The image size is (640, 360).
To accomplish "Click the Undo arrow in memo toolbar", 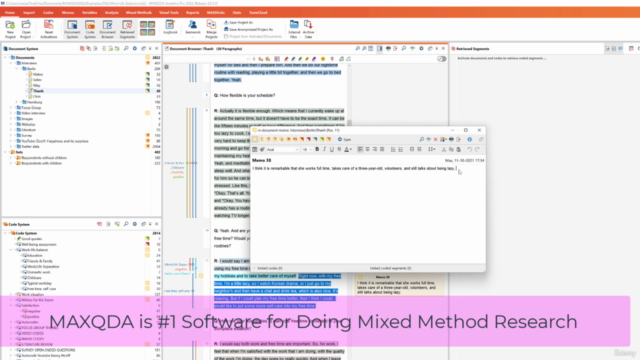I will pyautogui.click(x=469, y=149).
